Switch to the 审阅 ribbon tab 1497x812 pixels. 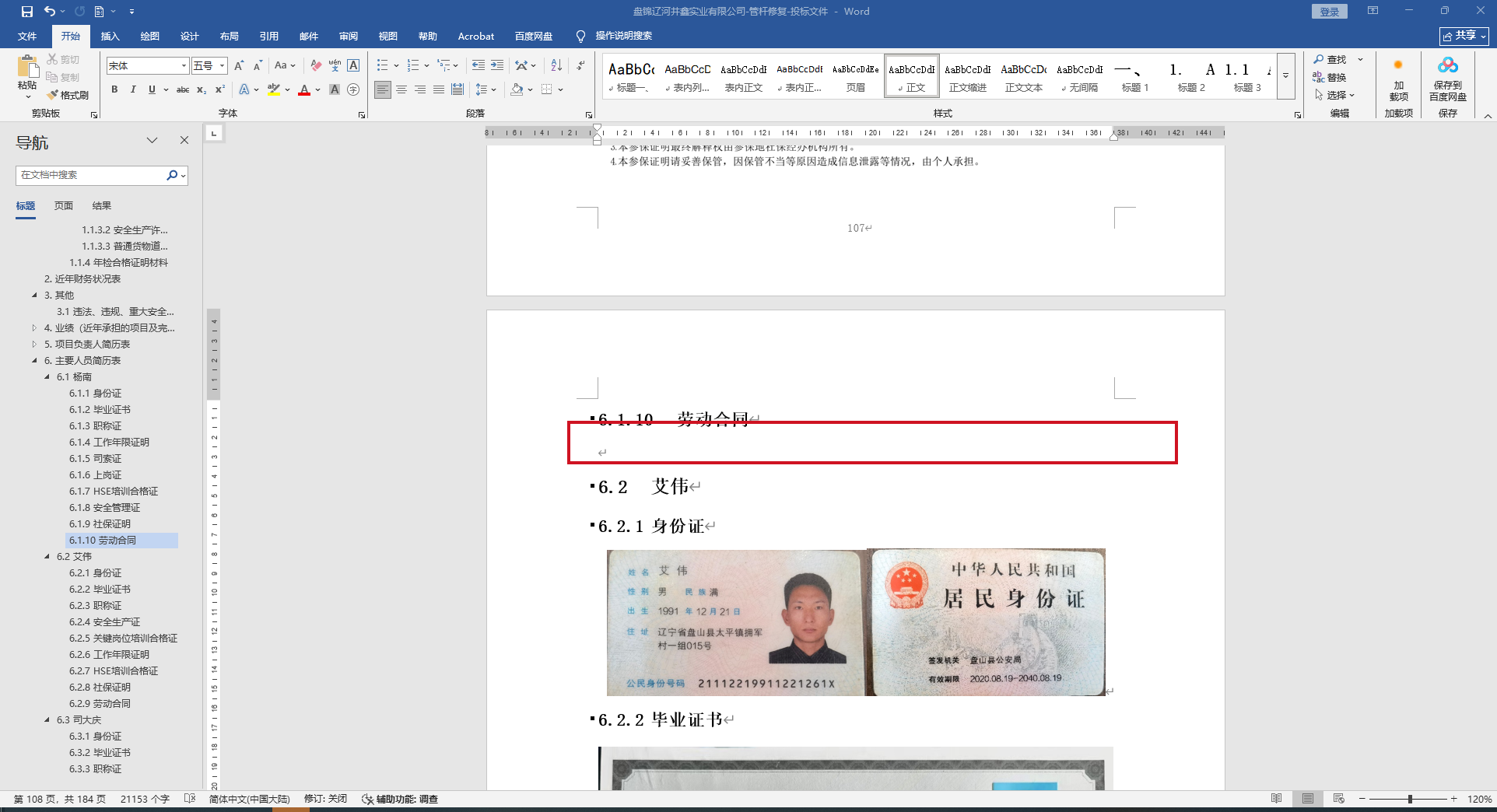click(349, 37)
